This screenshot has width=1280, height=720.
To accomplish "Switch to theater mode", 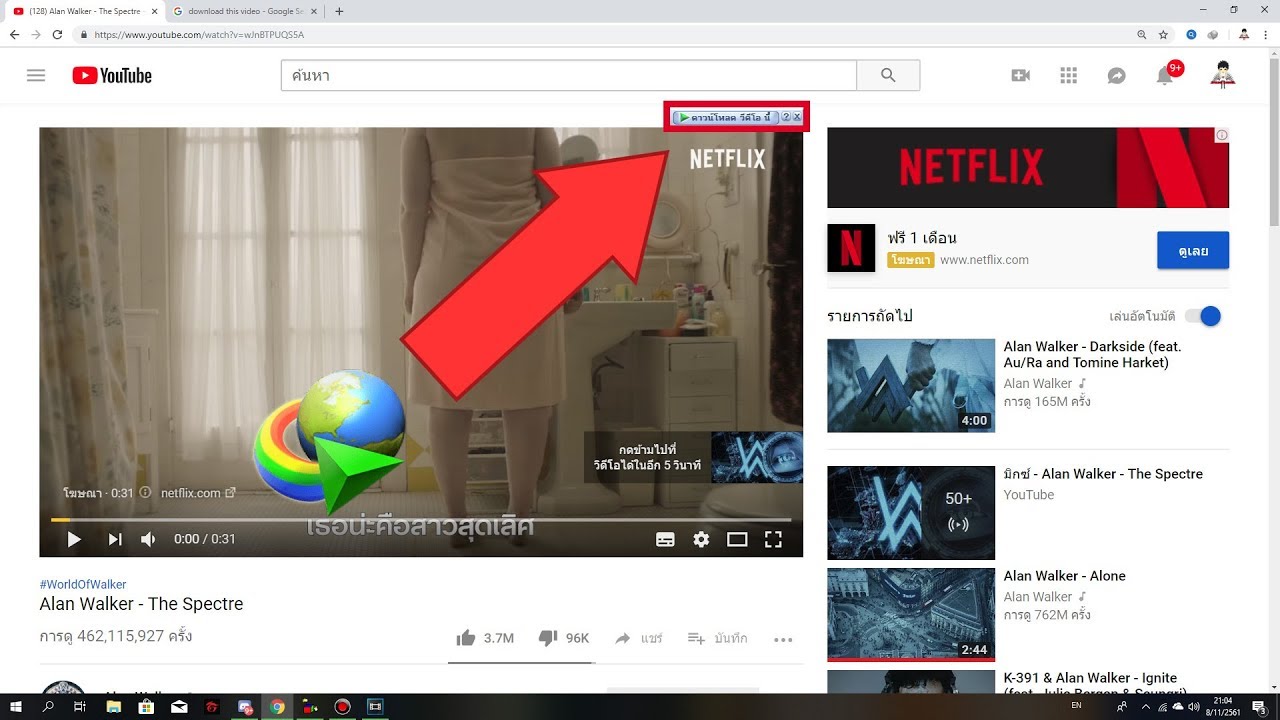I will tap(737, 539).
